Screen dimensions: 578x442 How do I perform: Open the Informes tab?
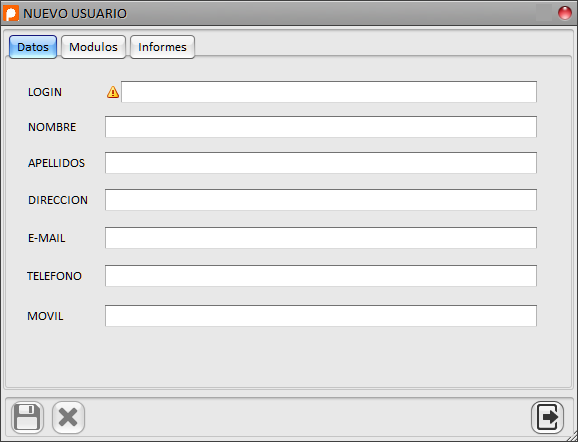[162, 47]
